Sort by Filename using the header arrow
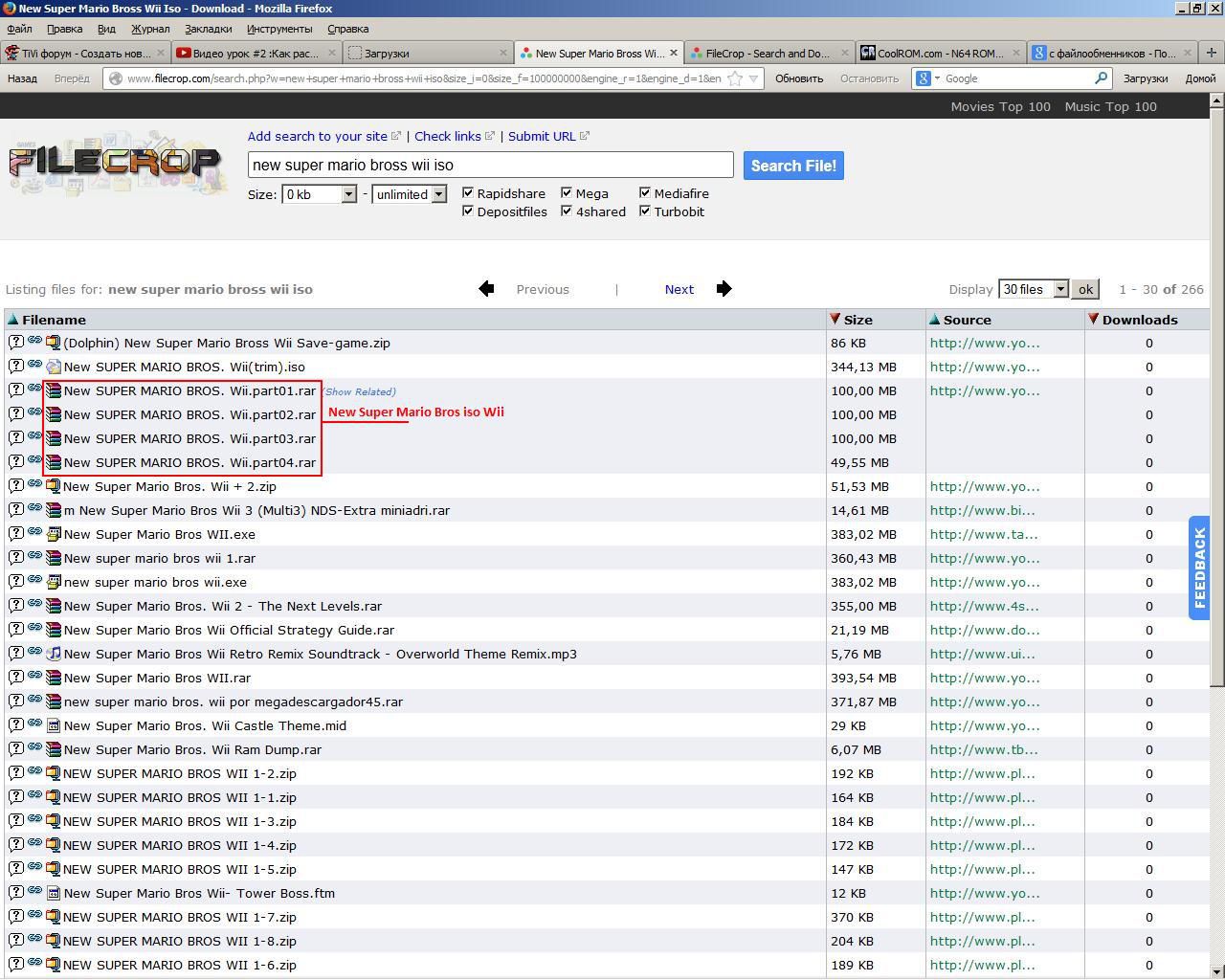This screenshot has width=1225, height=980. pyautogui.click(x=12, y=320)
